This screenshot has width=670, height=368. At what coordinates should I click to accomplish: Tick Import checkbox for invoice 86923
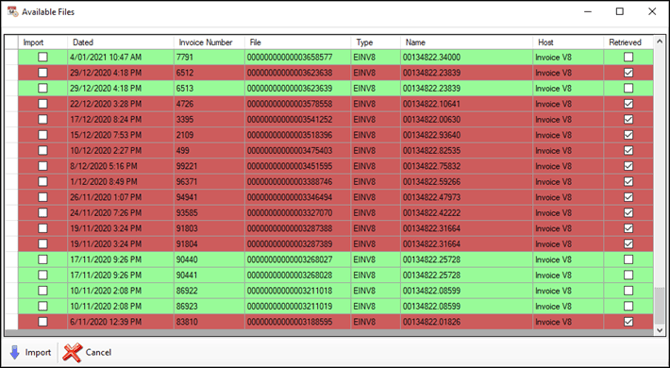(43, 306)
